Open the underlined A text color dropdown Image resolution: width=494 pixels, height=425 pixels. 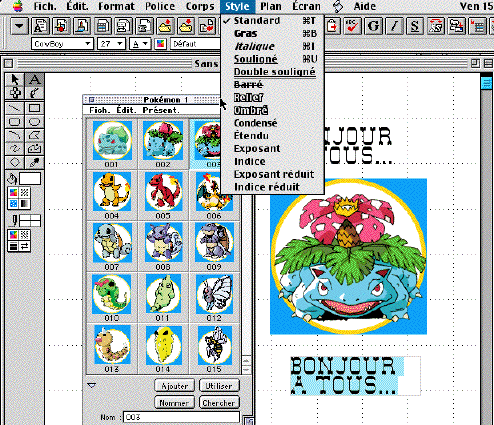[140, 44]
